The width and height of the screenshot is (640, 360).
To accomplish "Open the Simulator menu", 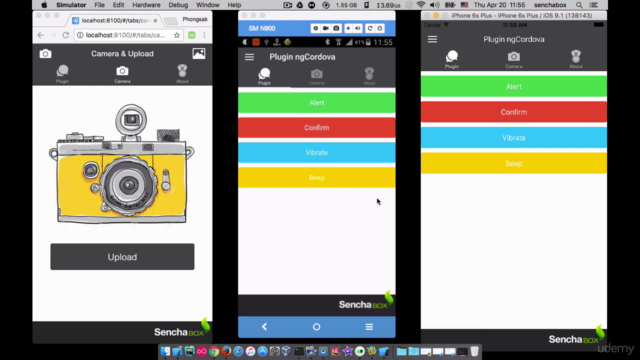I will [x=71, y=5].
